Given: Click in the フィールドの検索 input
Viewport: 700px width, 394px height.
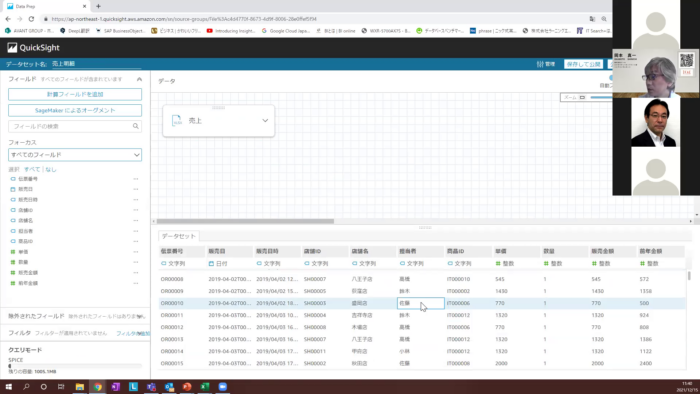Looking at the screenshot, I should coord(71,126).
